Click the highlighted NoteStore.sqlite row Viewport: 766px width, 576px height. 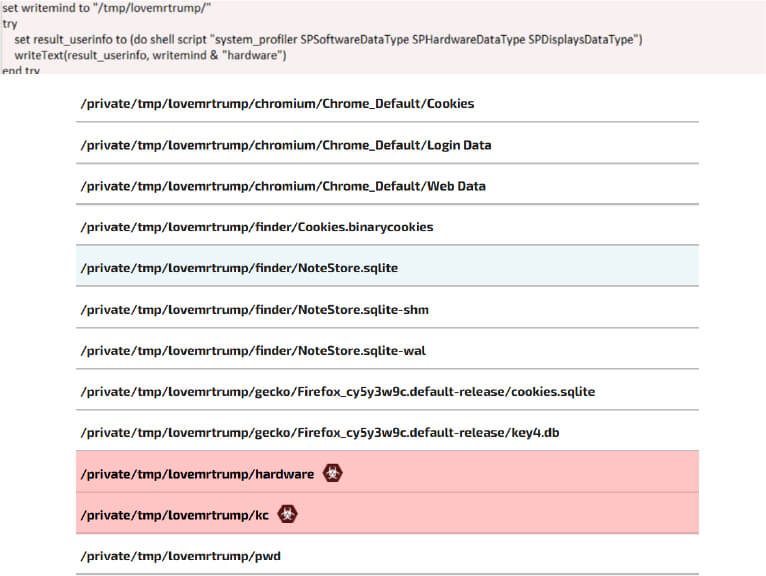click(x=387, y=267)
